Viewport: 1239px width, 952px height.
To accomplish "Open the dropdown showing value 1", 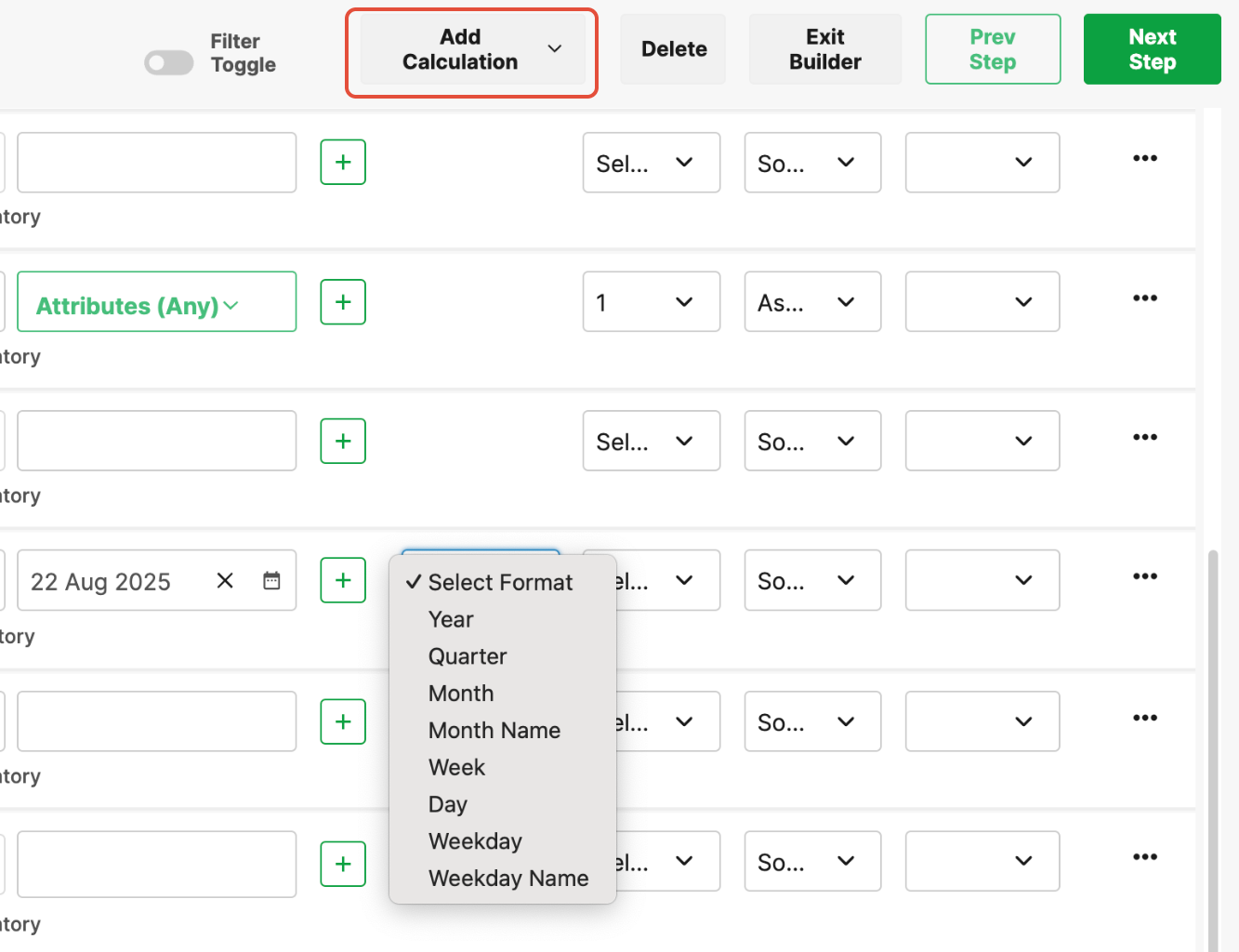I will (x=651, y=302).
